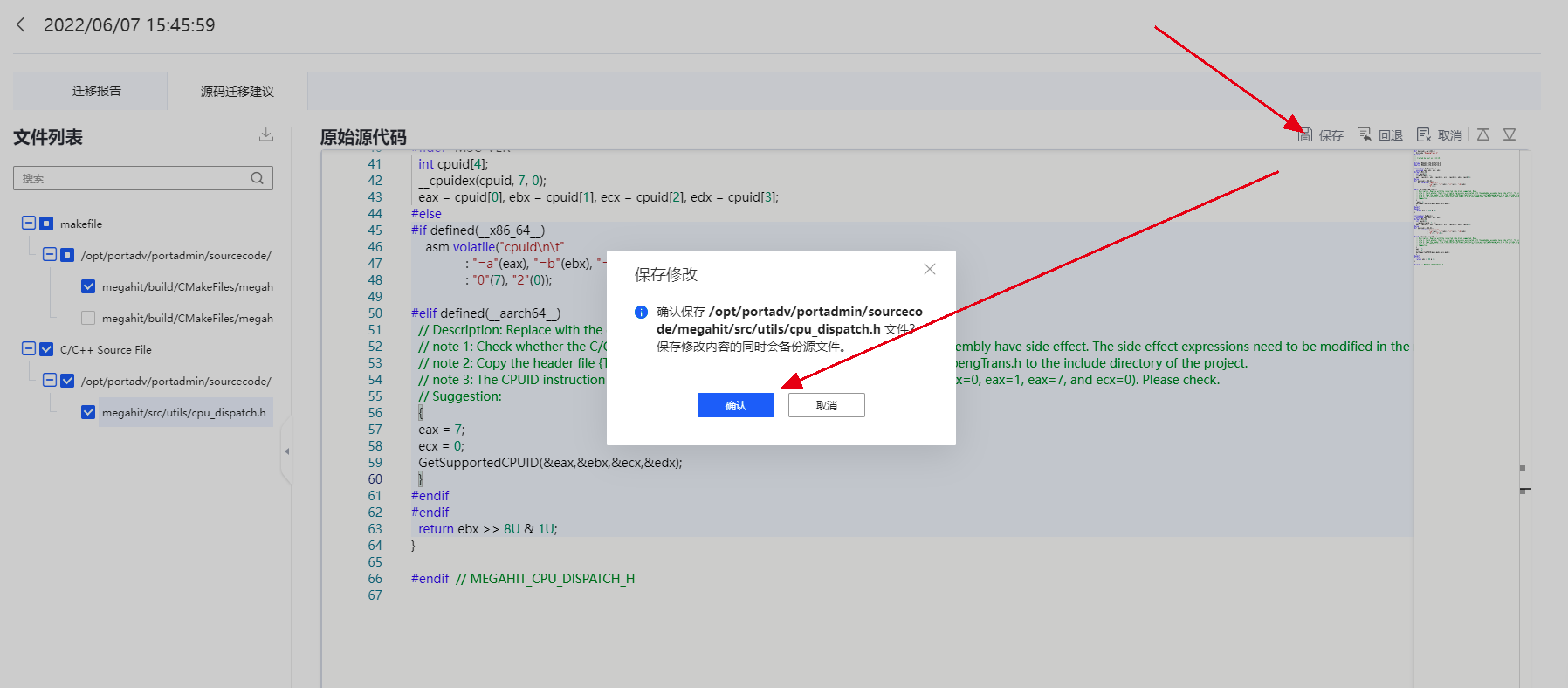Check the second megahit/build/CMakeFiles entry
The image size is (1568, 688).
coord(88,318)
